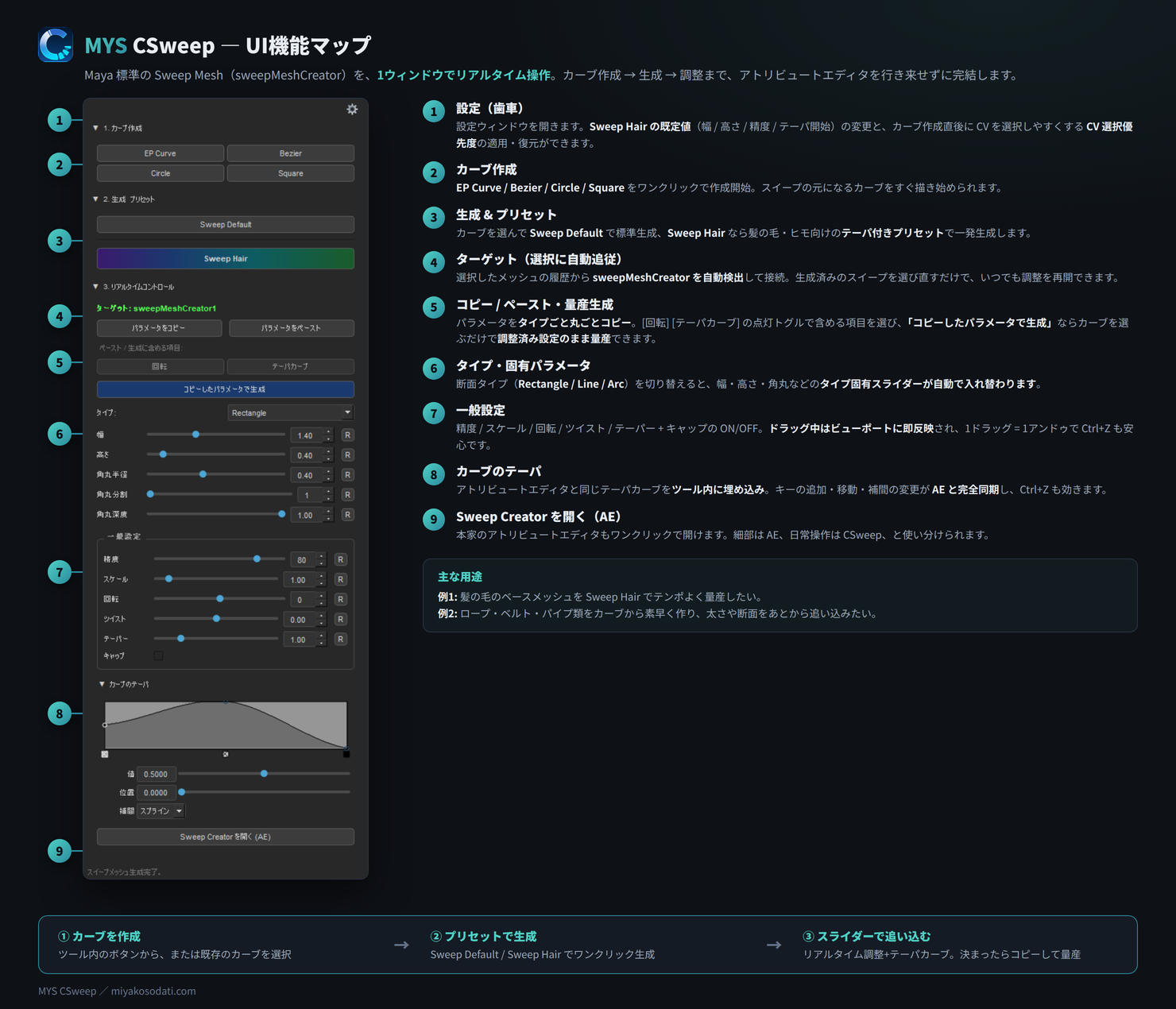Reset ツイスト with its R button

pyautogui.click(x=340, y=619)
